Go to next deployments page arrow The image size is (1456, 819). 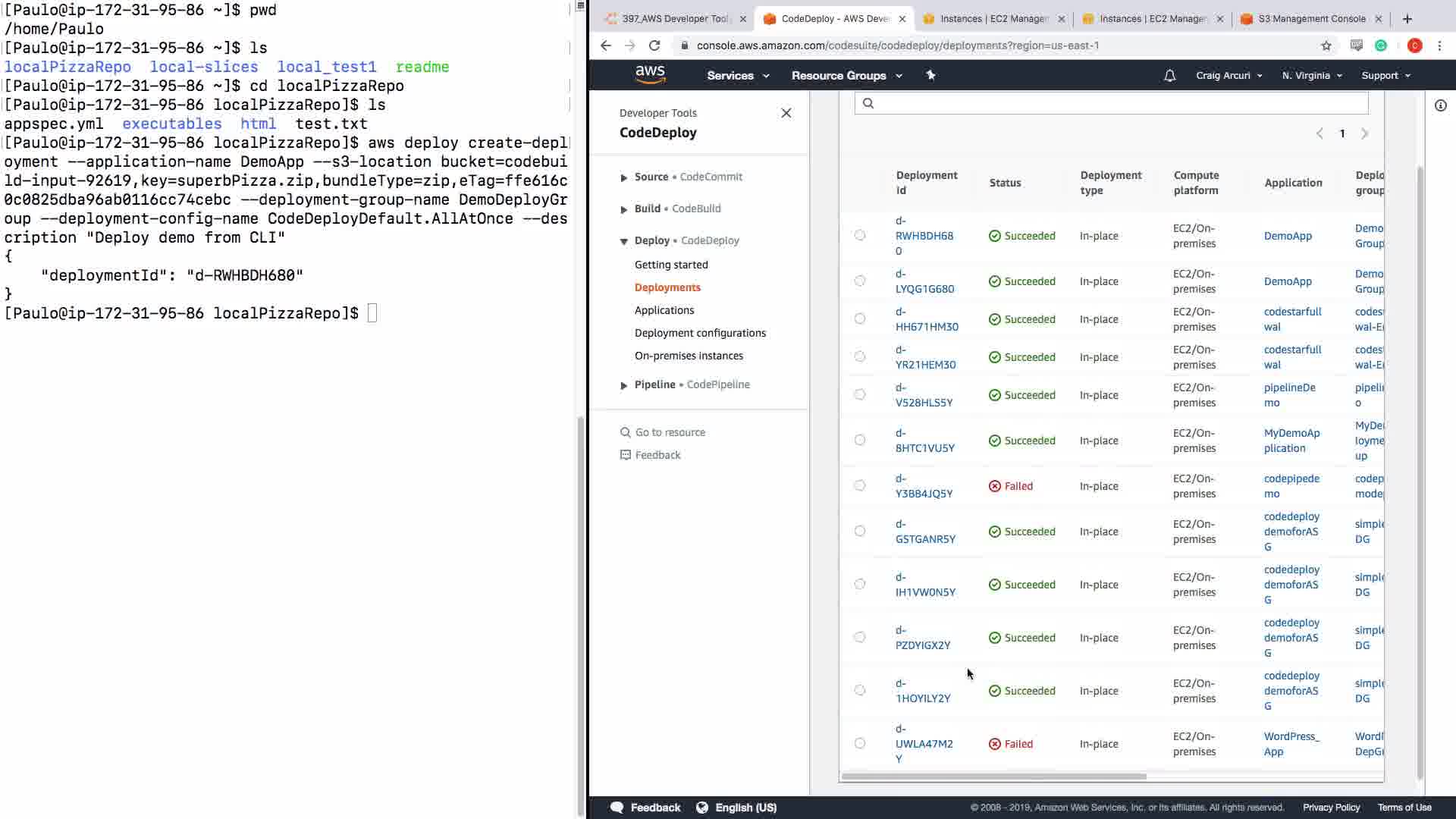click(x=1364, y=133)
